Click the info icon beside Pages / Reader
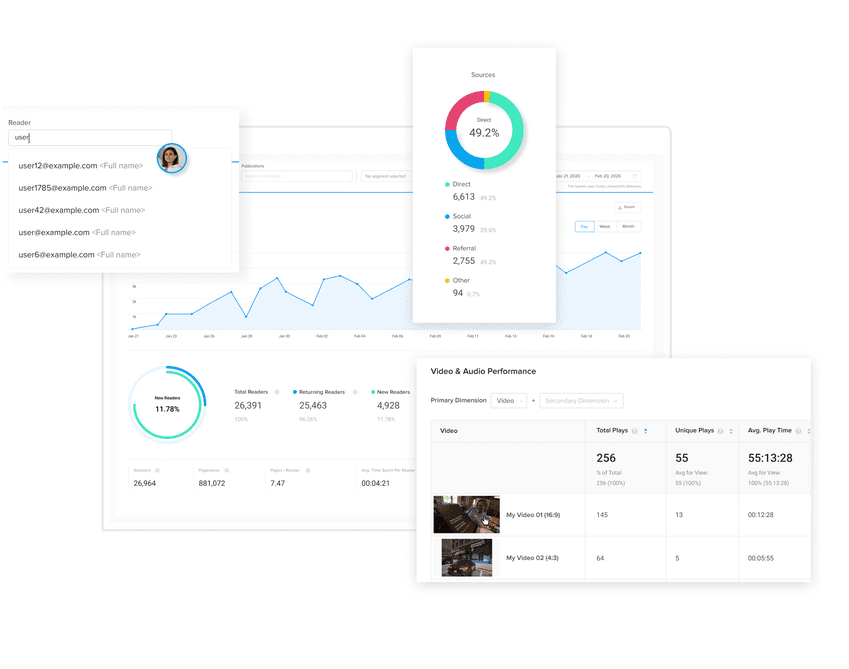 coord(308,470)
